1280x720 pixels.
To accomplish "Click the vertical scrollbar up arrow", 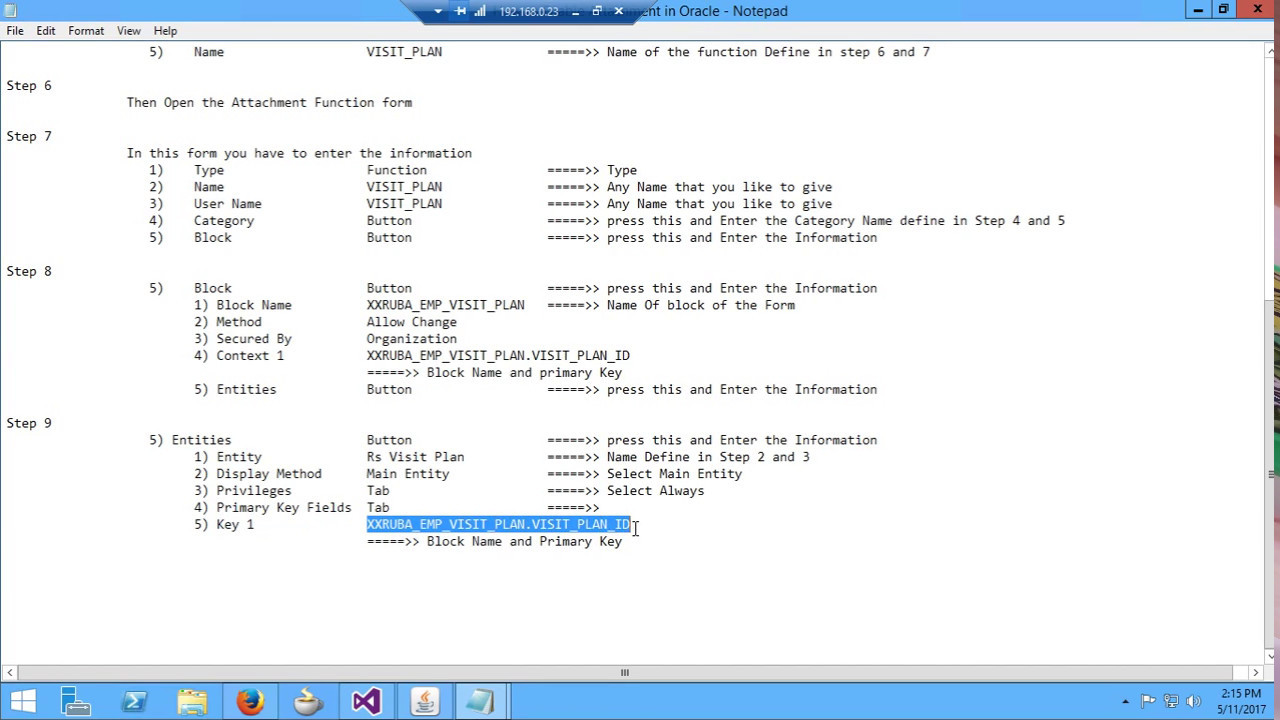I will 1271,50.
